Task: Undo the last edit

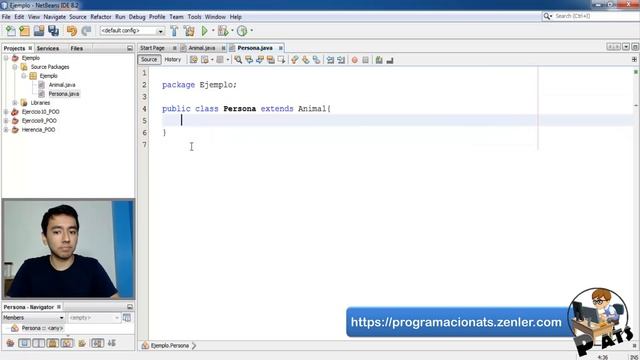Action: pyautogui.click(x=72, y=31)
